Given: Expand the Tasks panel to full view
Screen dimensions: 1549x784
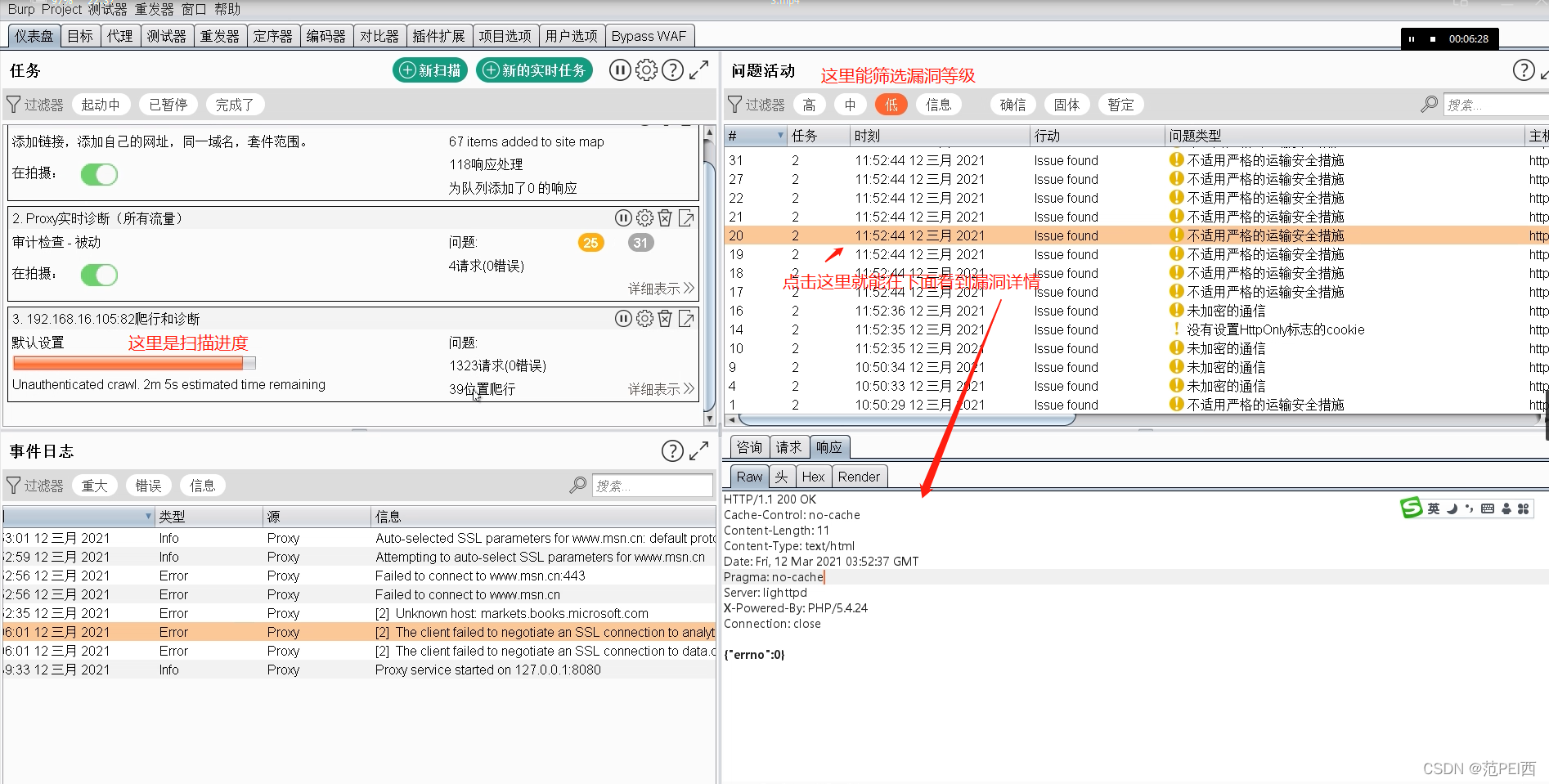Looking at the screenshot, I should pos(698,70).
